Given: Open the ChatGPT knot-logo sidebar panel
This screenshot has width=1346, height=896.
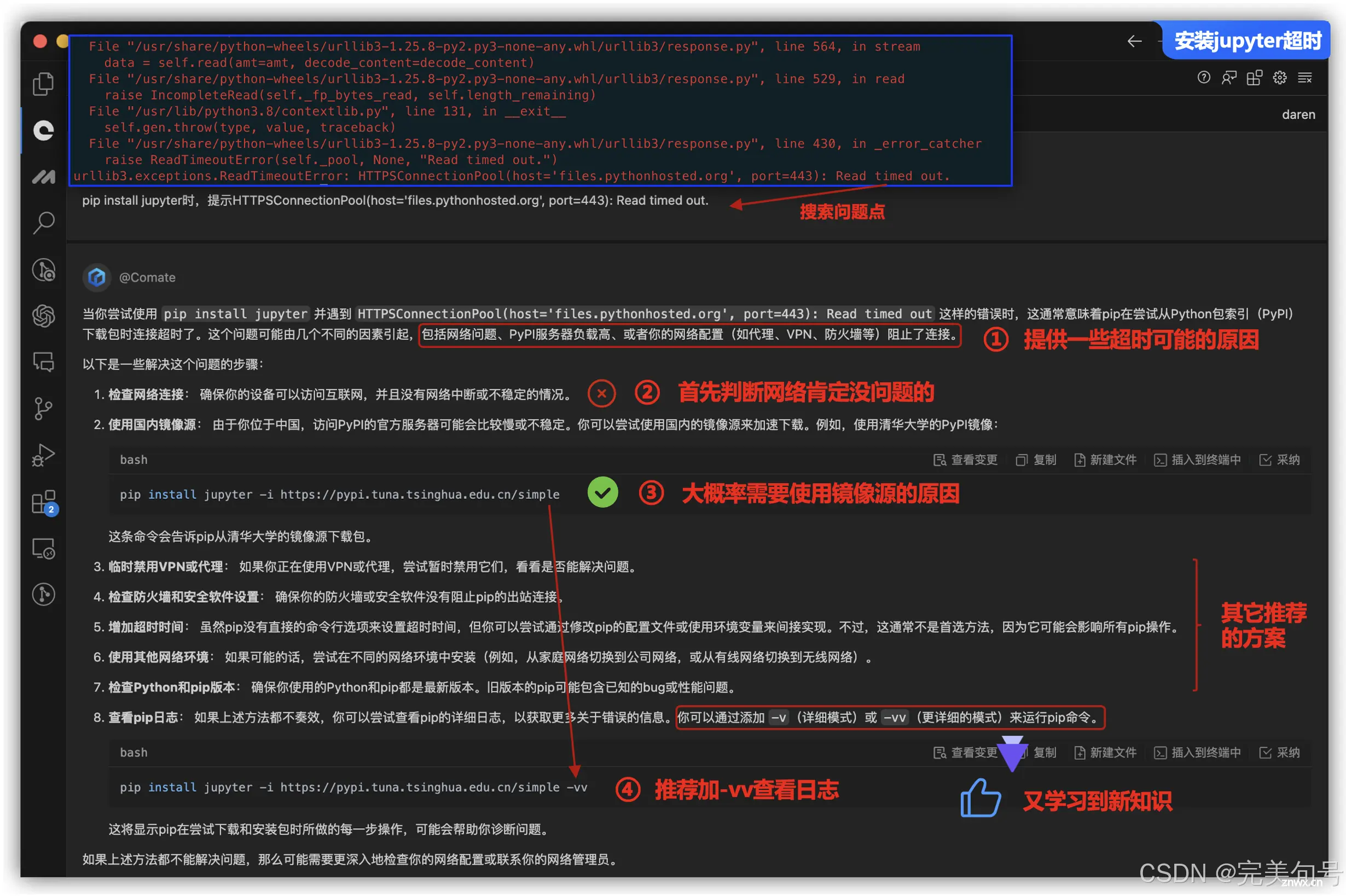Looking at the screenshot, I should (x=43, y=316).
